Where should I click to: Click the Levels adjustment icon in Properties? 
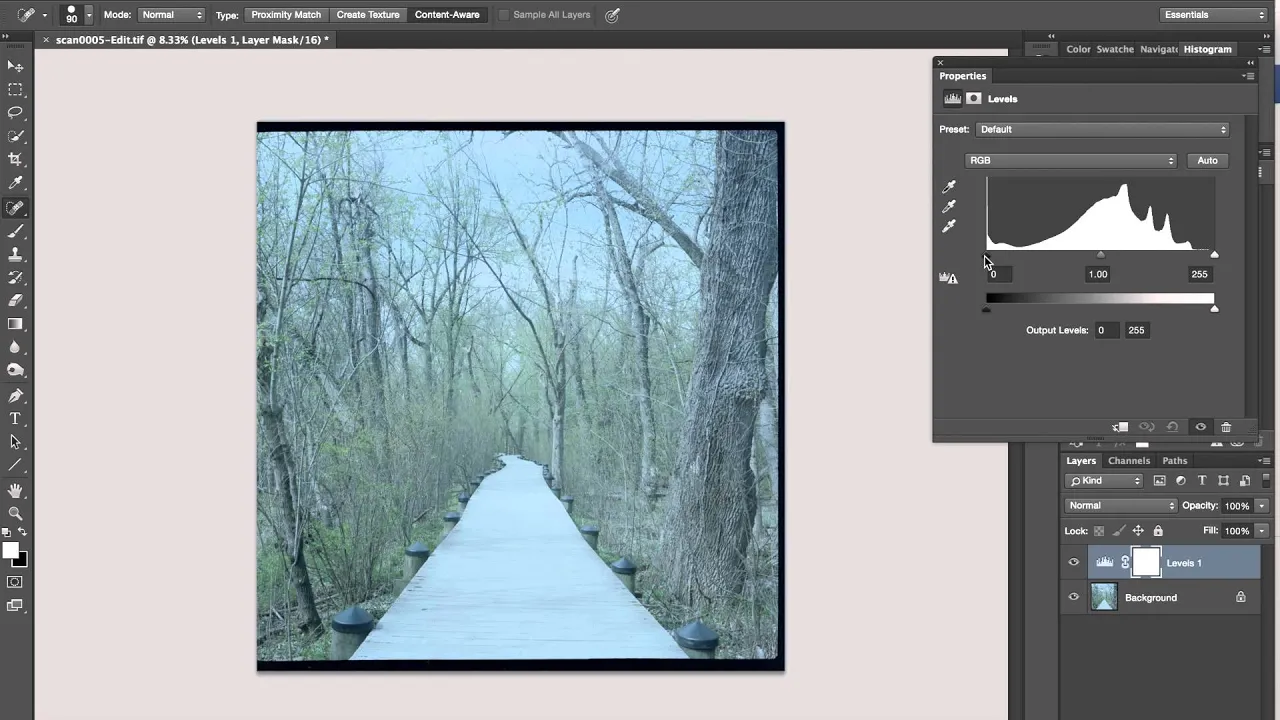pyautogui.click(x=952, y=99)
